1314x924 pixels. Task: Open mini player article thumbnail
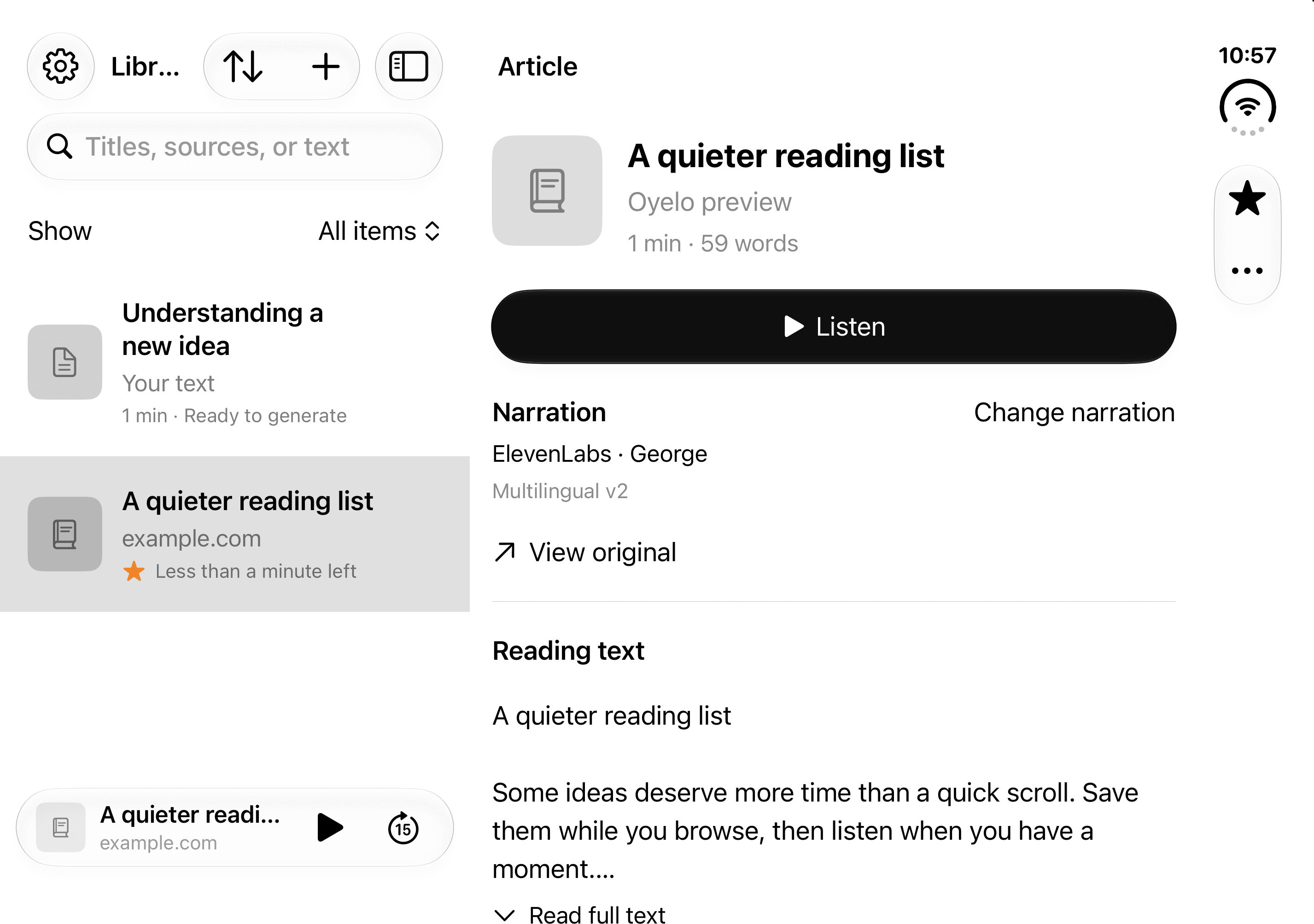tap(61, 827)
